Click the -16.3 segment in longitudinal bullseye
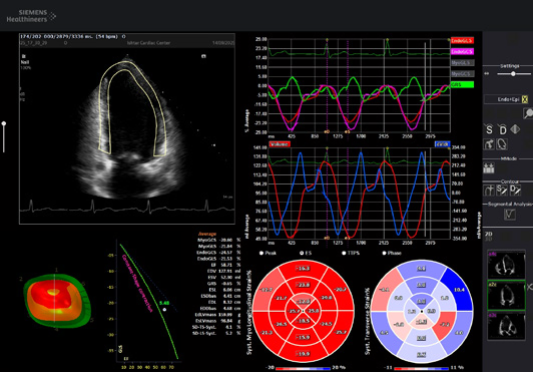Screen dimensions: 533x372 coord(303,269)
